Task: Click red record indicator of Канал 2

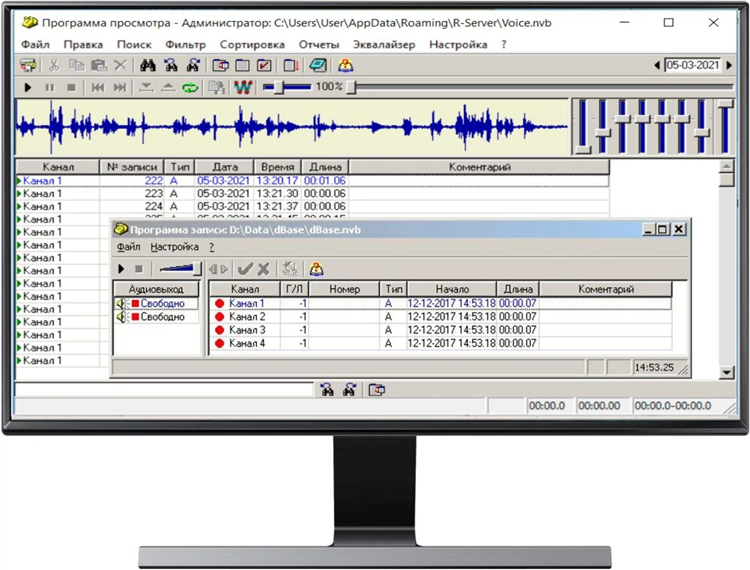Action: [220, 317]
